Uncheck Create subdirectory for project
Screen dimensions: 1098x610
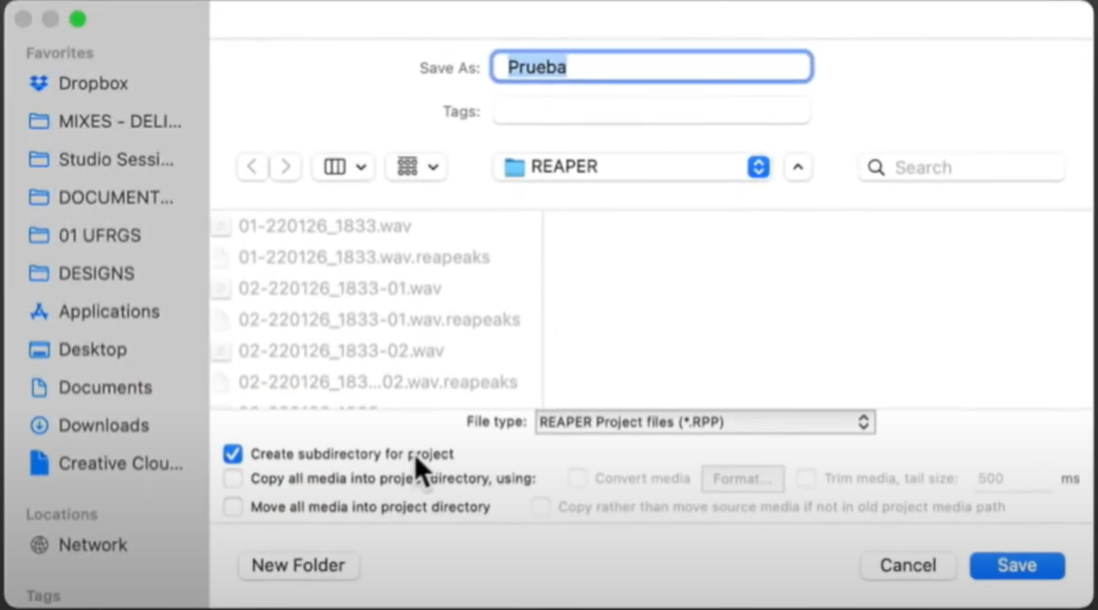point(233,454)
